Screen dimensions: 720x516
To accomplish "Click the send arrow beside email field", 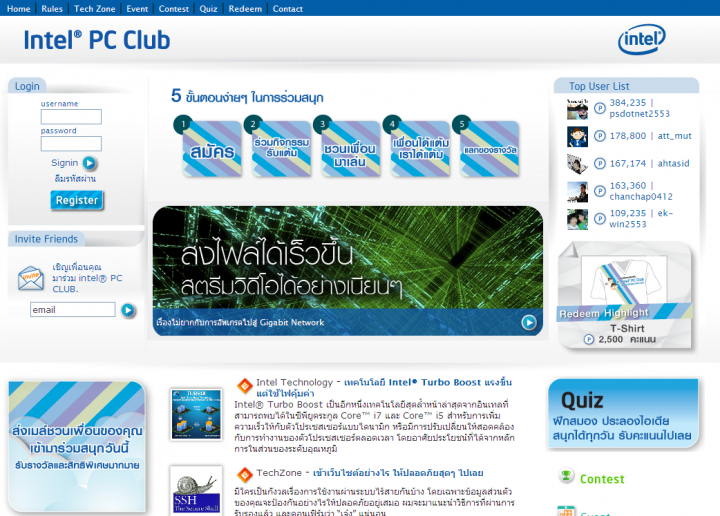I will click(128, 310).
